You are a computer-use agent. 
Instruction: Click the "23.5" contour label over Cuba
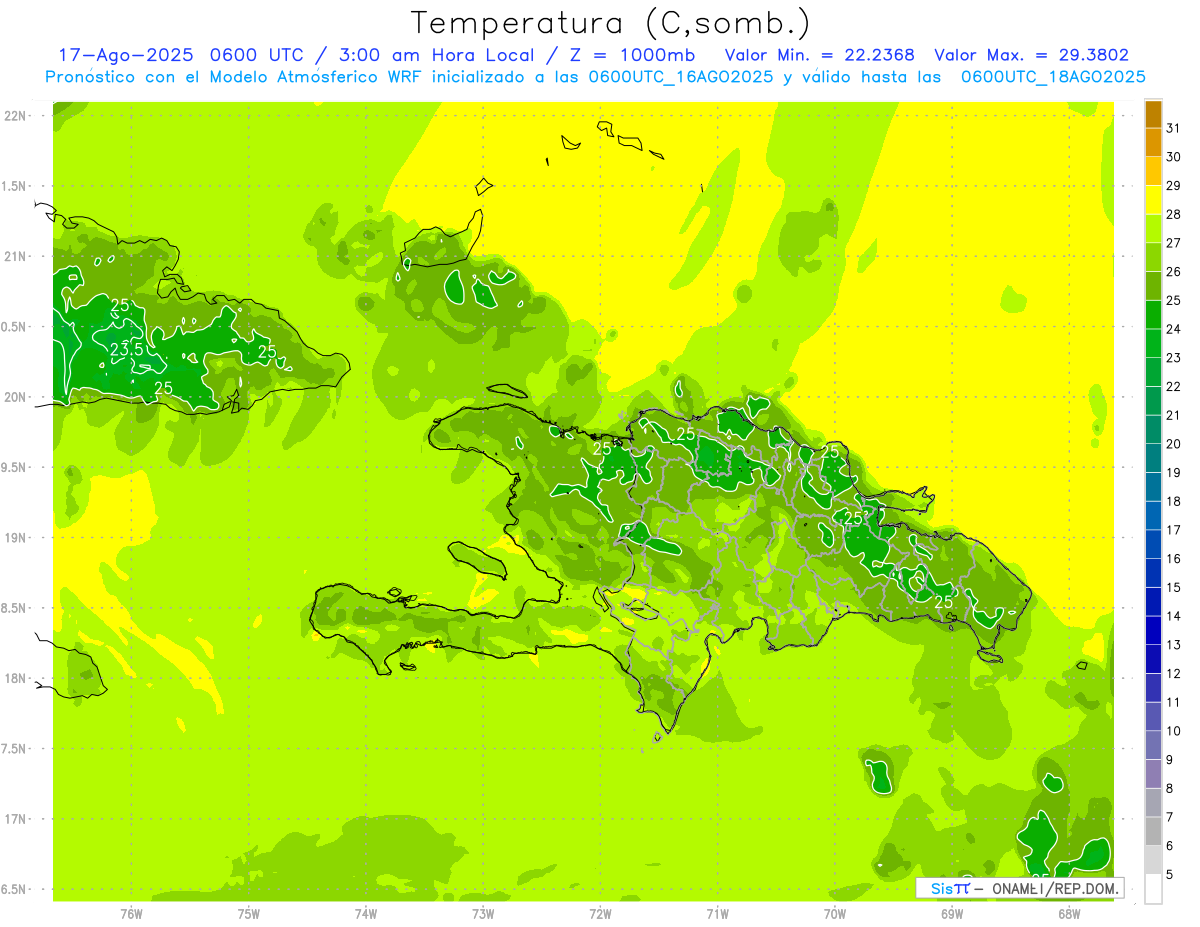[x=126, y=350]
